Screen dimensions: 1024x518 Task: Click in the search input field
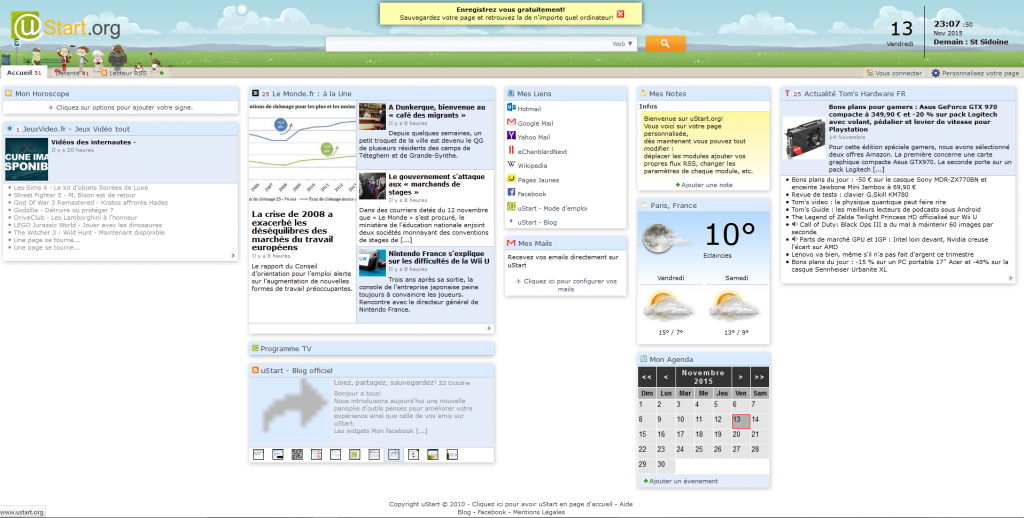click(467, 44)
